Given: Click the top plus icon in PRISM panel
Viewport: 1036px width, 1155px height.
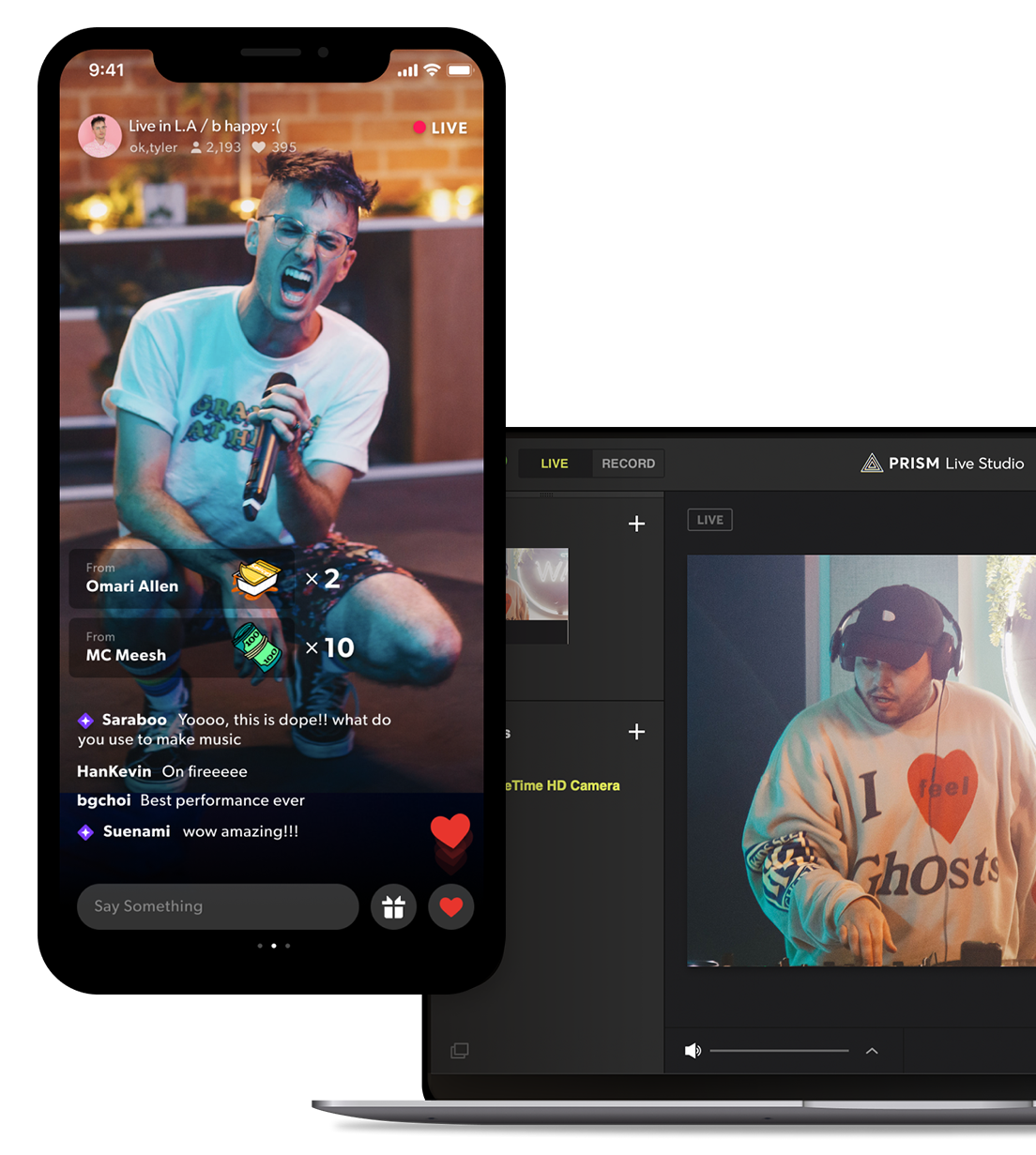Looking at the screenshot, I should point(636,524).
